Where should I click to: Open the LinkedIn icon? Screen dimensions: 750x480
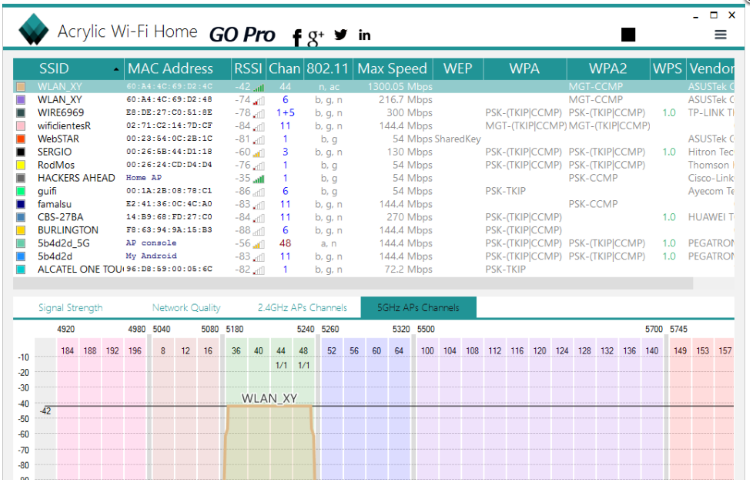pos(364,35)
